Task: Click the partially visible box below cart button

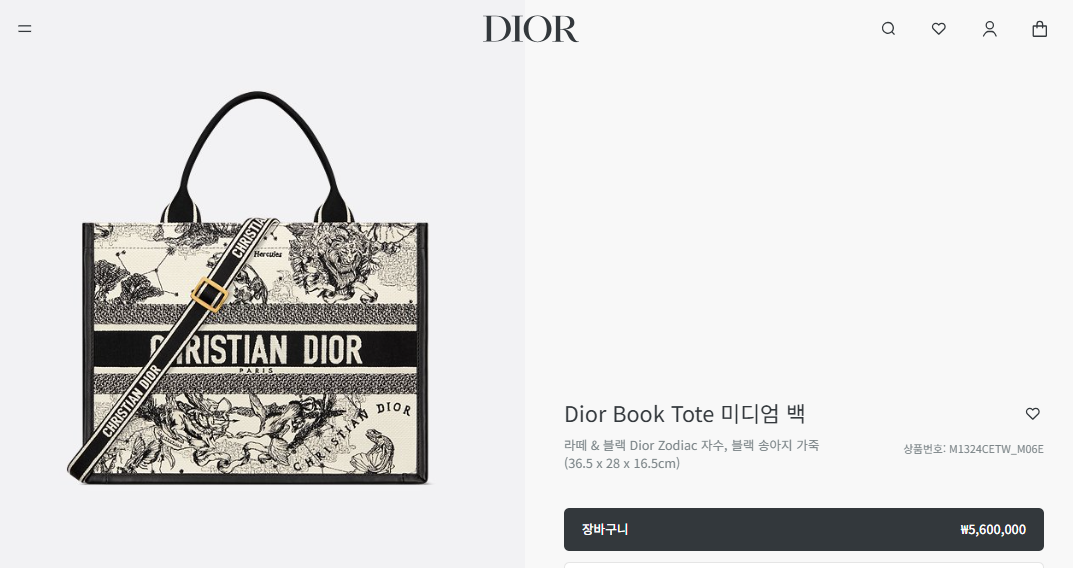Action: point(803,565)
